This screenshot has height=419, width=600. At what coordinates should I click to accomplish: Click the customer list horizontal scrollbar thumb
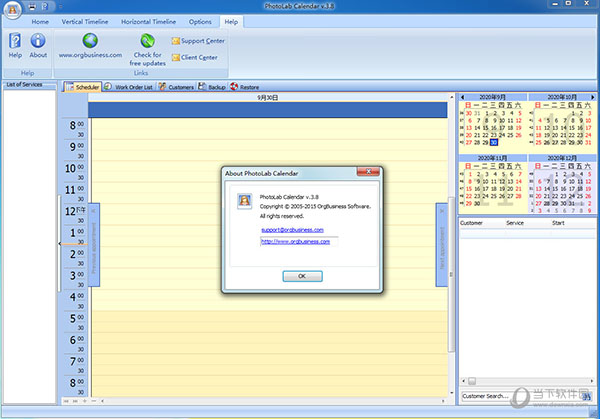(x=472, y=381)
